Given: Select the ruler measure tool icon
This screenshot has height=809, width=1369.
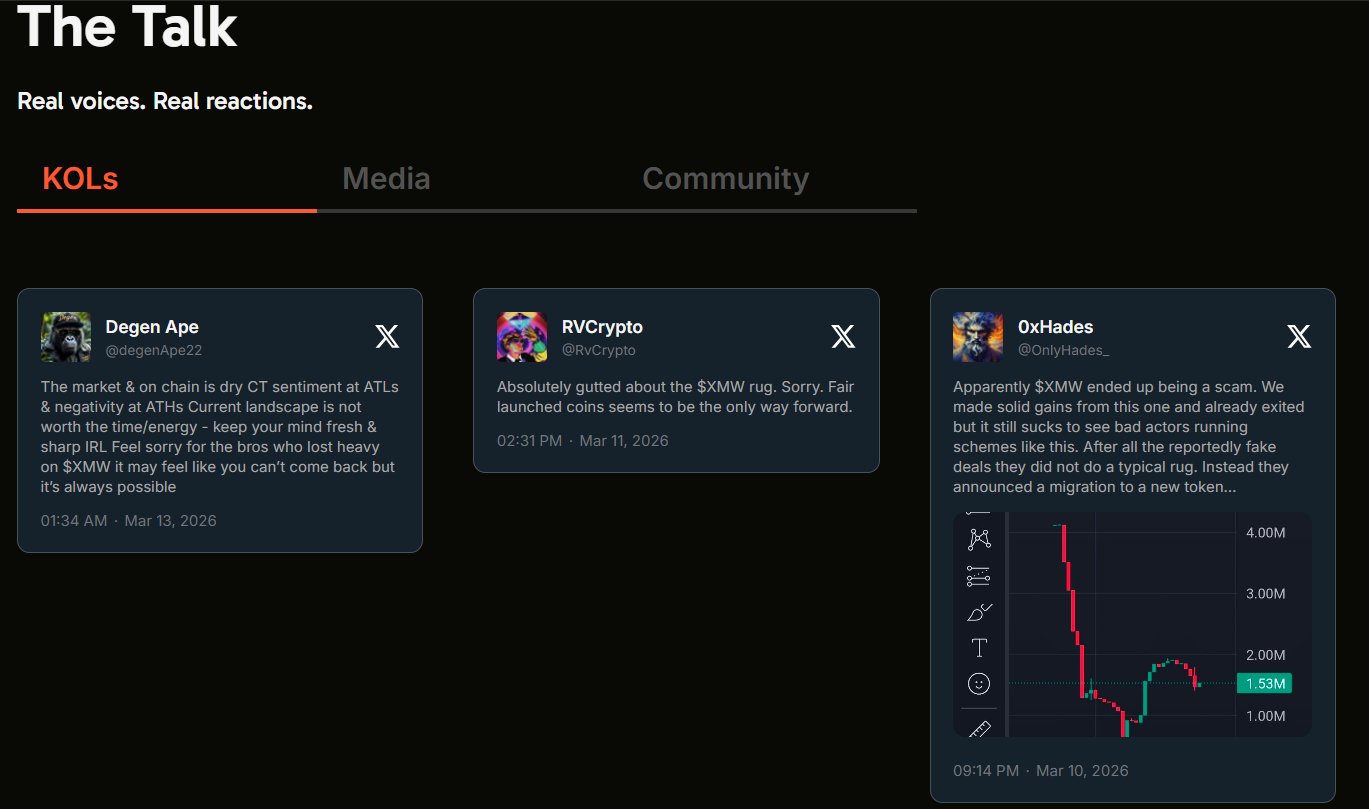Looking at the screenshot, I should tap(979, 729).
